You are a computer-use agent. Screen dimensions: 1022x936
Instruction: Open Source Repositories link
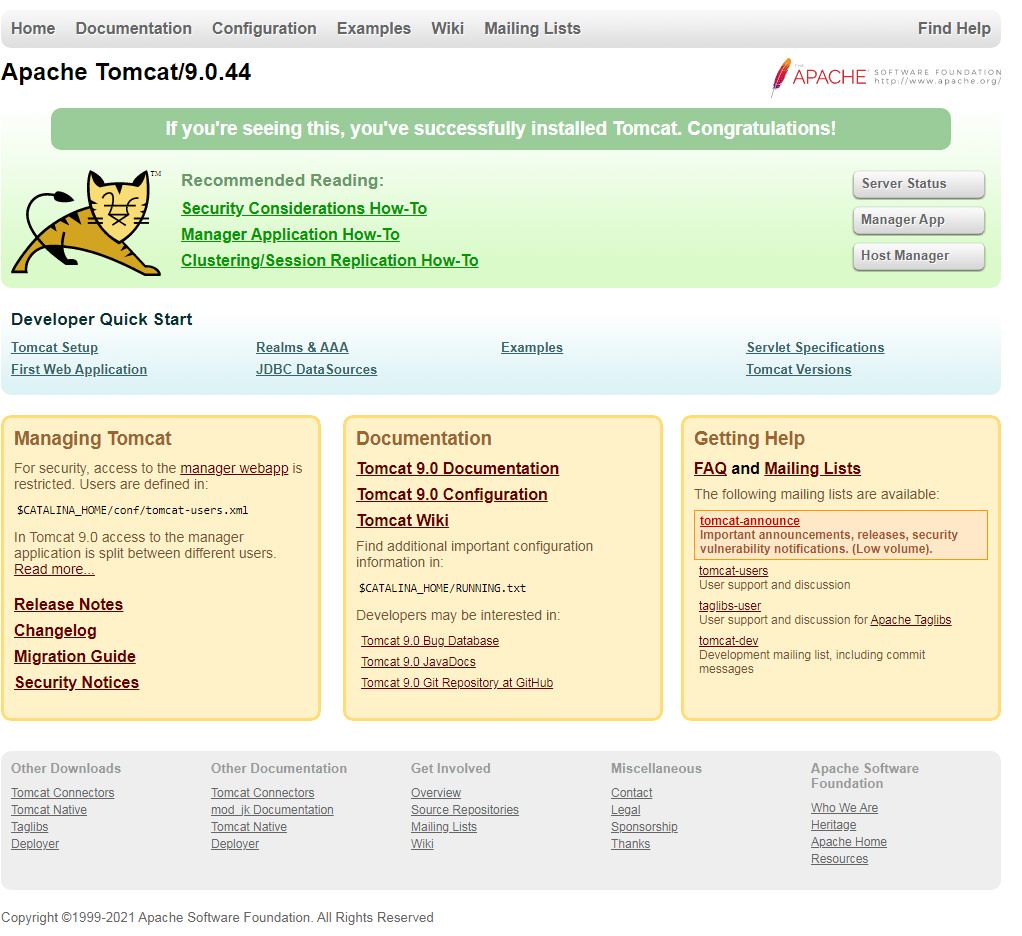[465, 810]
